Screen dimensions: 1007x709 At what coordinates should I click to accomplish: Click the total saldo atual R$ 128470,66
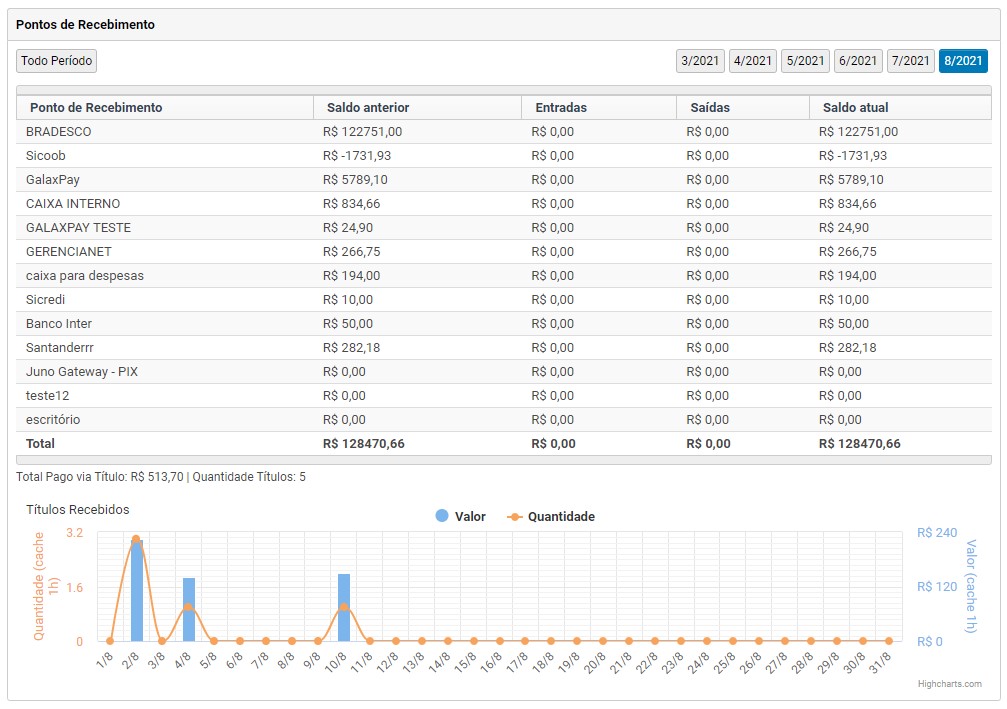click(x=859, y=444)
